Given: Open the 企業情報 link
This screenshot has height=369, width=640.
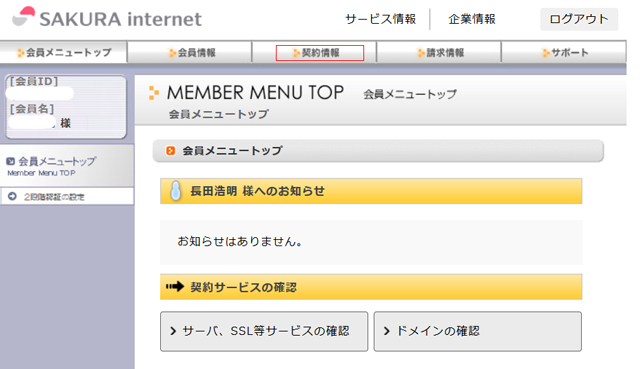Looking at the screenshot, I should (x=472, y=19).
